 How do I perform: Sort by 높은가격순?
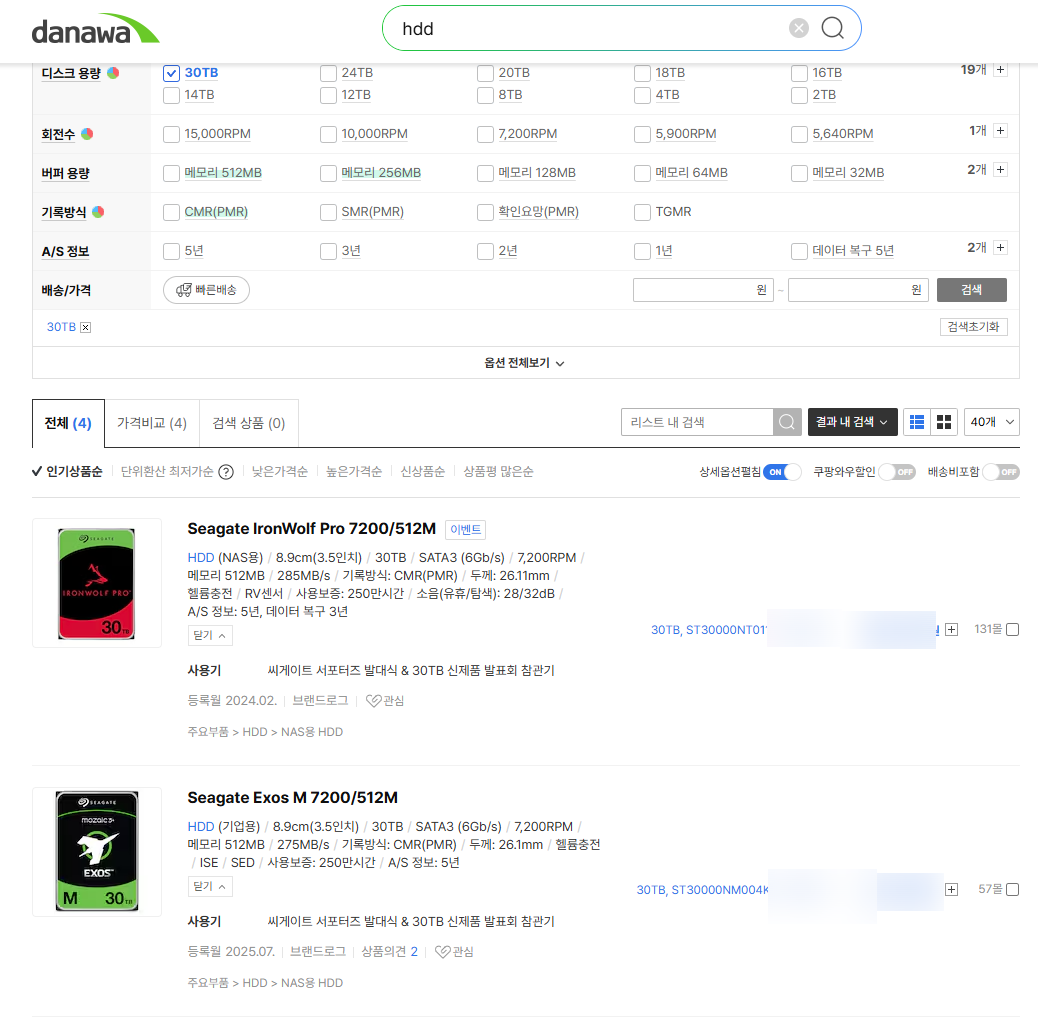click(354, 471)
